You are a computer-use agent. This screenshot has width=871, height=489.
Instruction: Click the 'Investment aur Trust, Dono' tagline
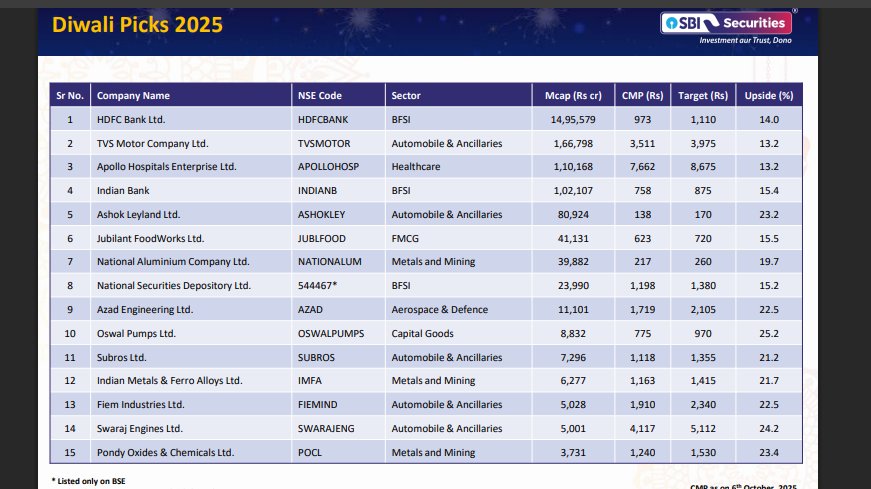point(745,40)
